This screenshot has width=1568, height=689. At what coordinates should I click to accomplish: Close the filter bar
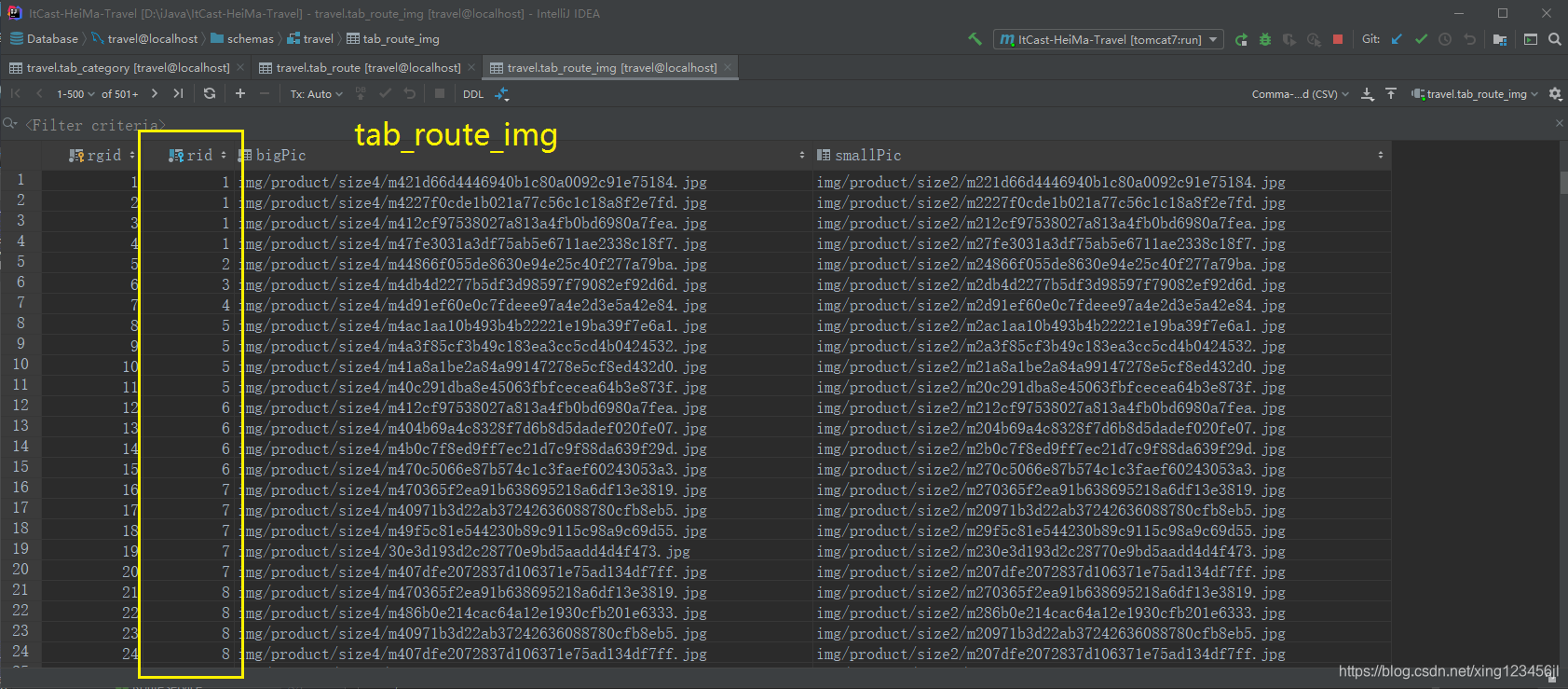(1560, 122)
